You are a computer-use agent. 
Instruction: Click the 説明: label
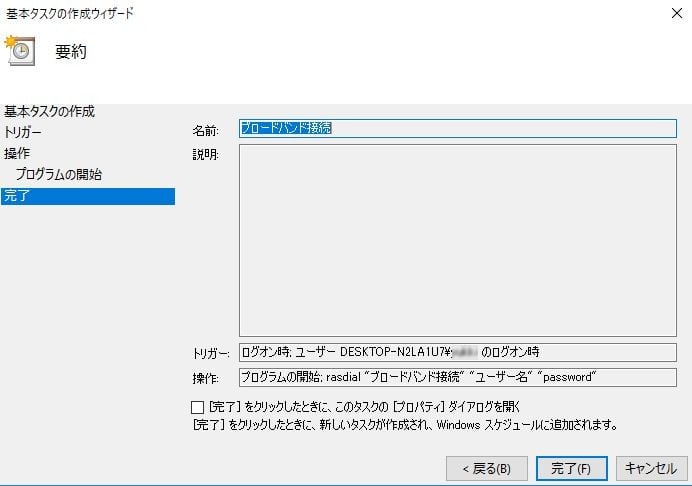pyautogui.click(x=205, y=155)
